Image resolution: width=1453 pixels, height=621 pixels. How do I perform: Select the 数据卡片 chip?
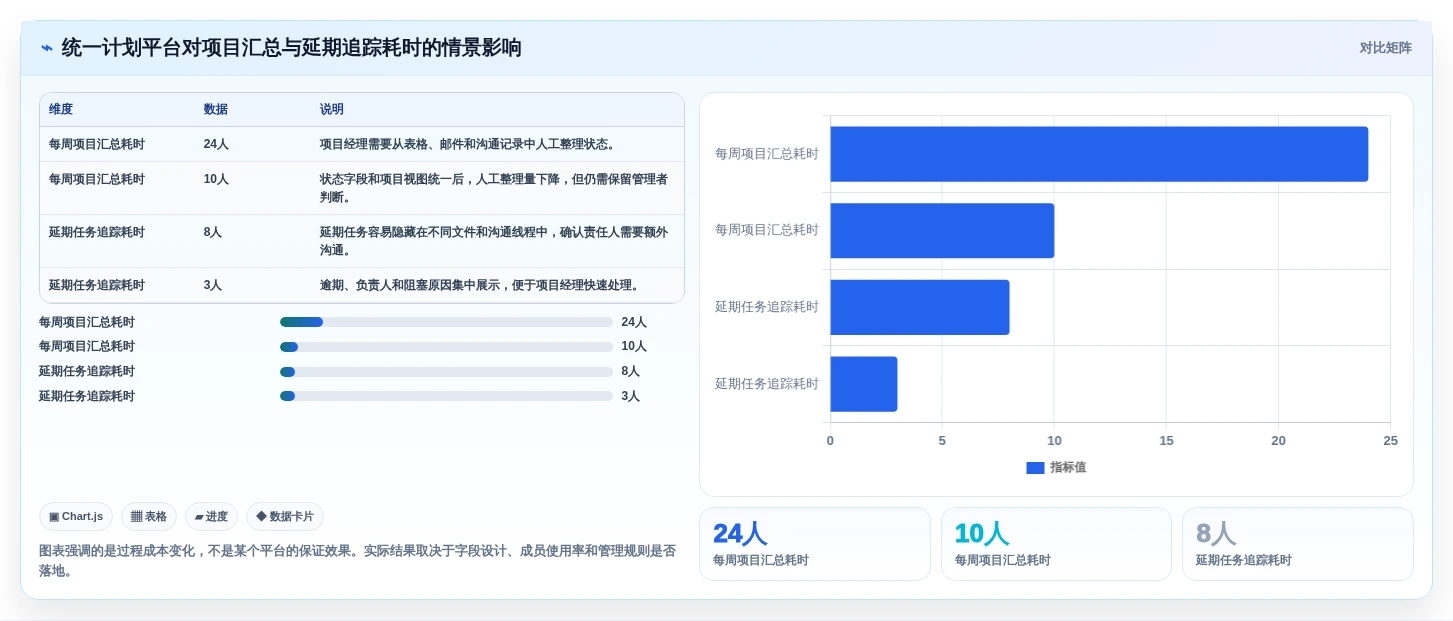pyautogui.click(x=285, y=517)
